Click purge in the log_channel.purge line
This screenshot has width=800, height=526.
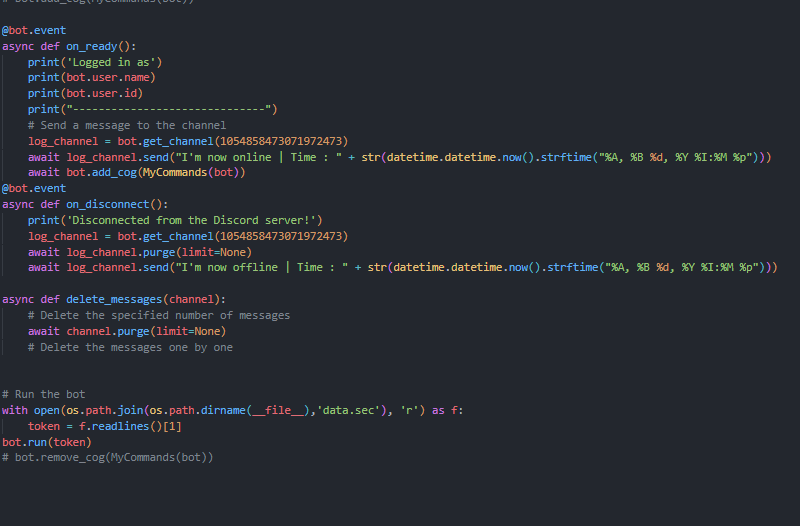coord(159,252)
